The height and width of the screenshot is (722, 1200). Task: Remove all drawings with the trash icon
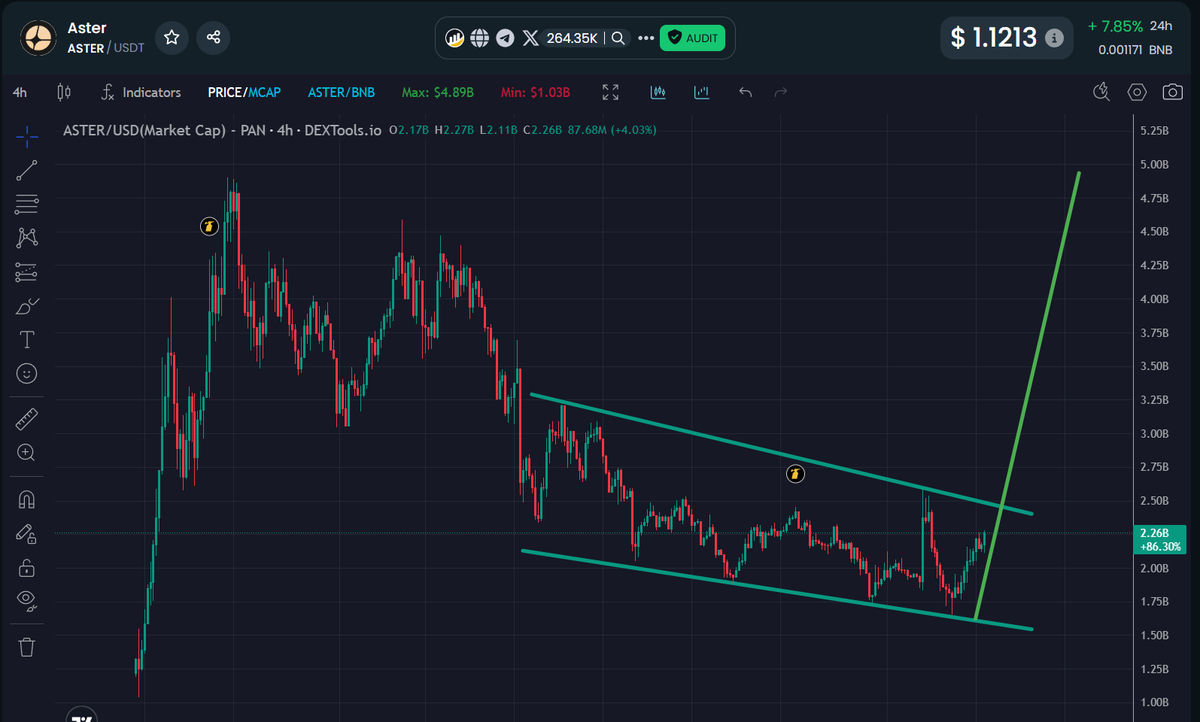(x=26, y=646)
